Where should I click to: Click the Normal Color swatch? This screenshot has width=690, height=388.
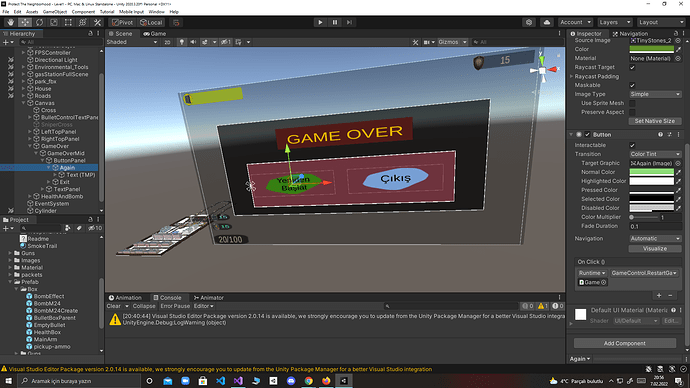click(651, 172)
